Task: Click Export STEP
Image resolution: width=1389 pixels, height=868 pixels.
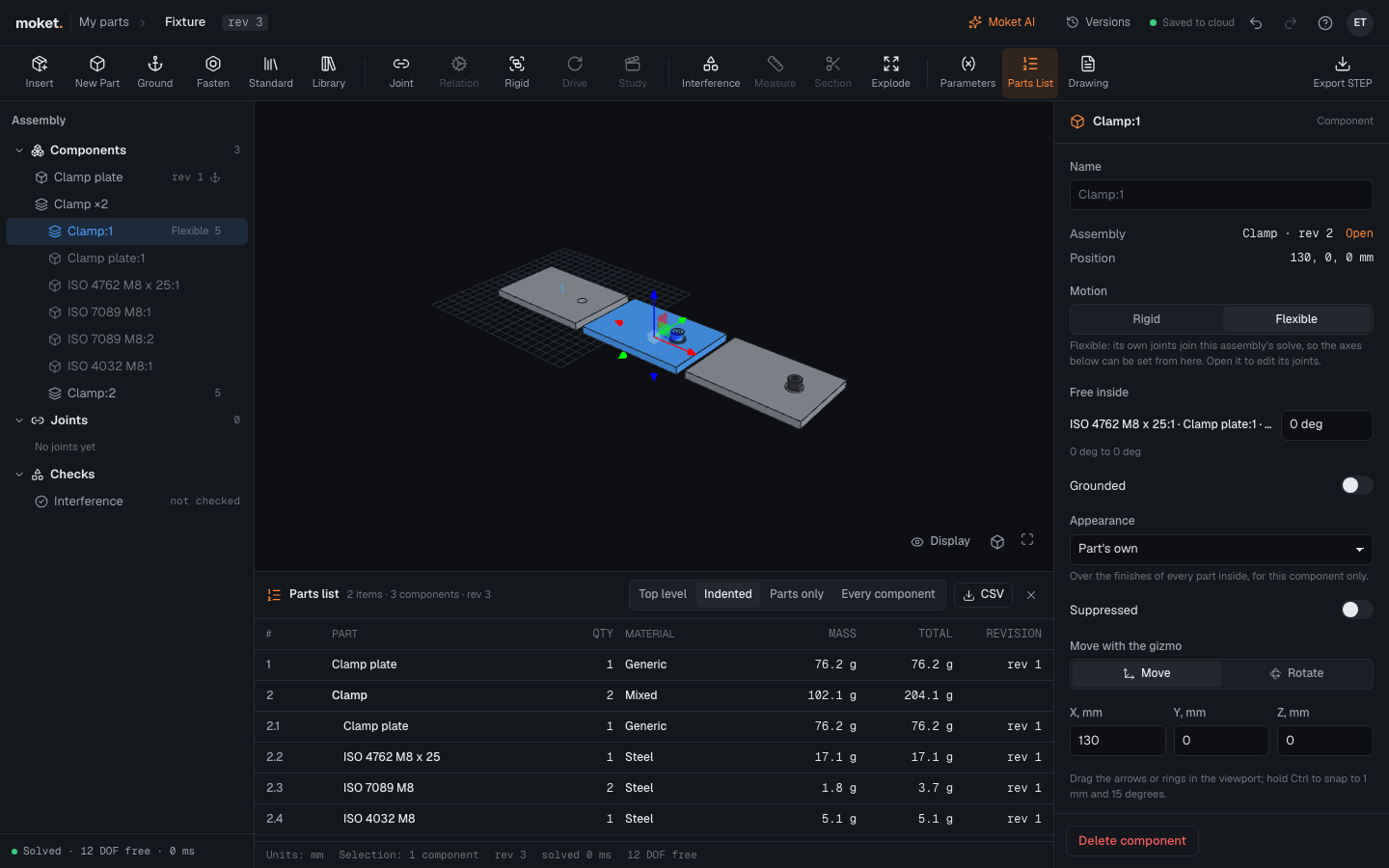Action: [1343, 72]
